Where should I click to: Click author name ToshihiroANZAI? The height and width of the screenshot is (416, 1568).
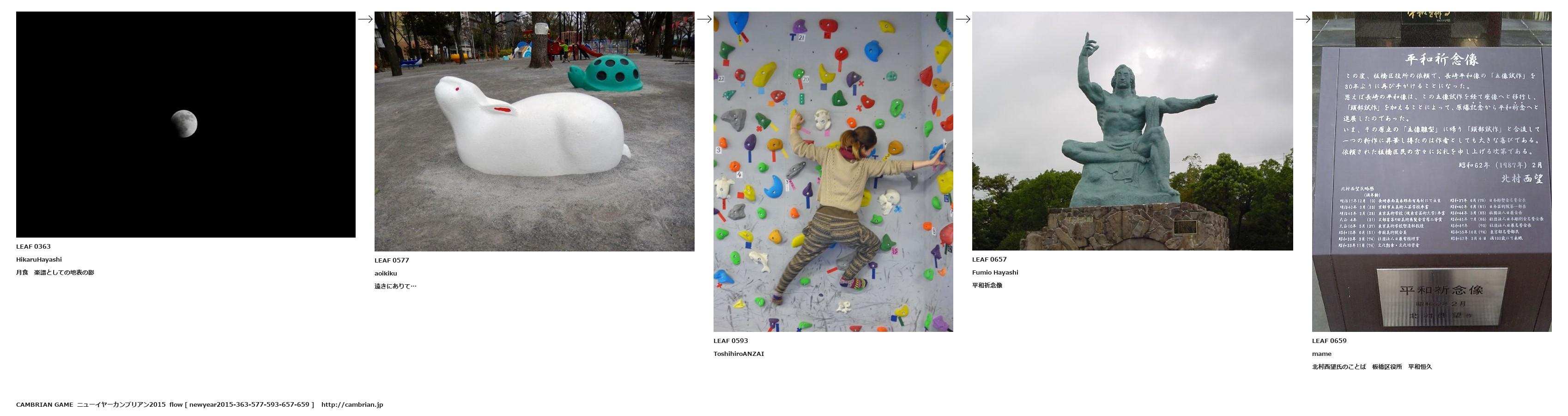point(739,354)
